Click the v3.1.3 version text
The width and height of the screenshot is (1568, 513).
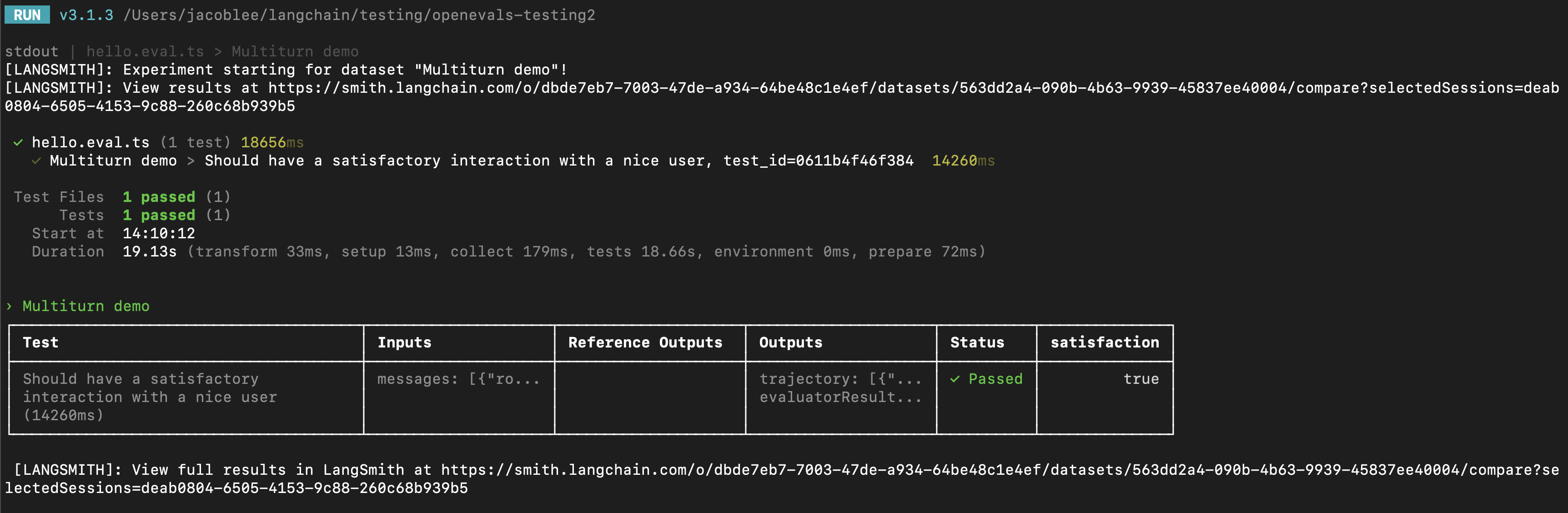86,15
